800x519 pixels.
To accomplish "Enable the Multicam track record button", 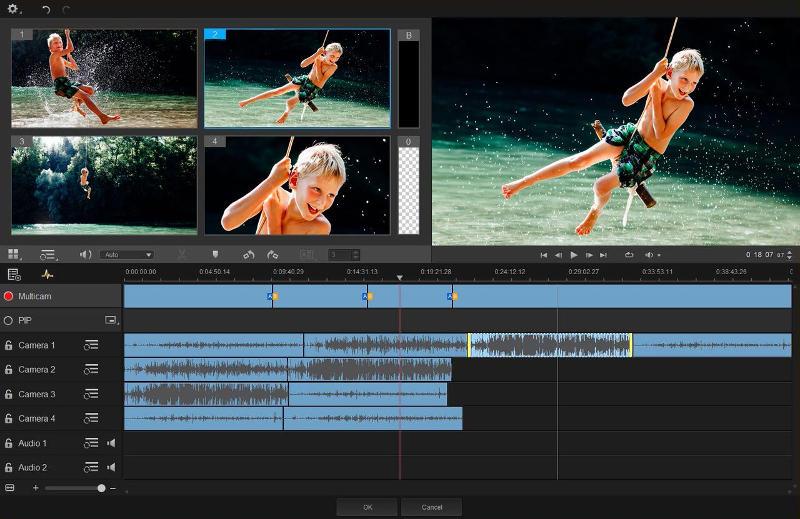I will (x=8, y=296).
